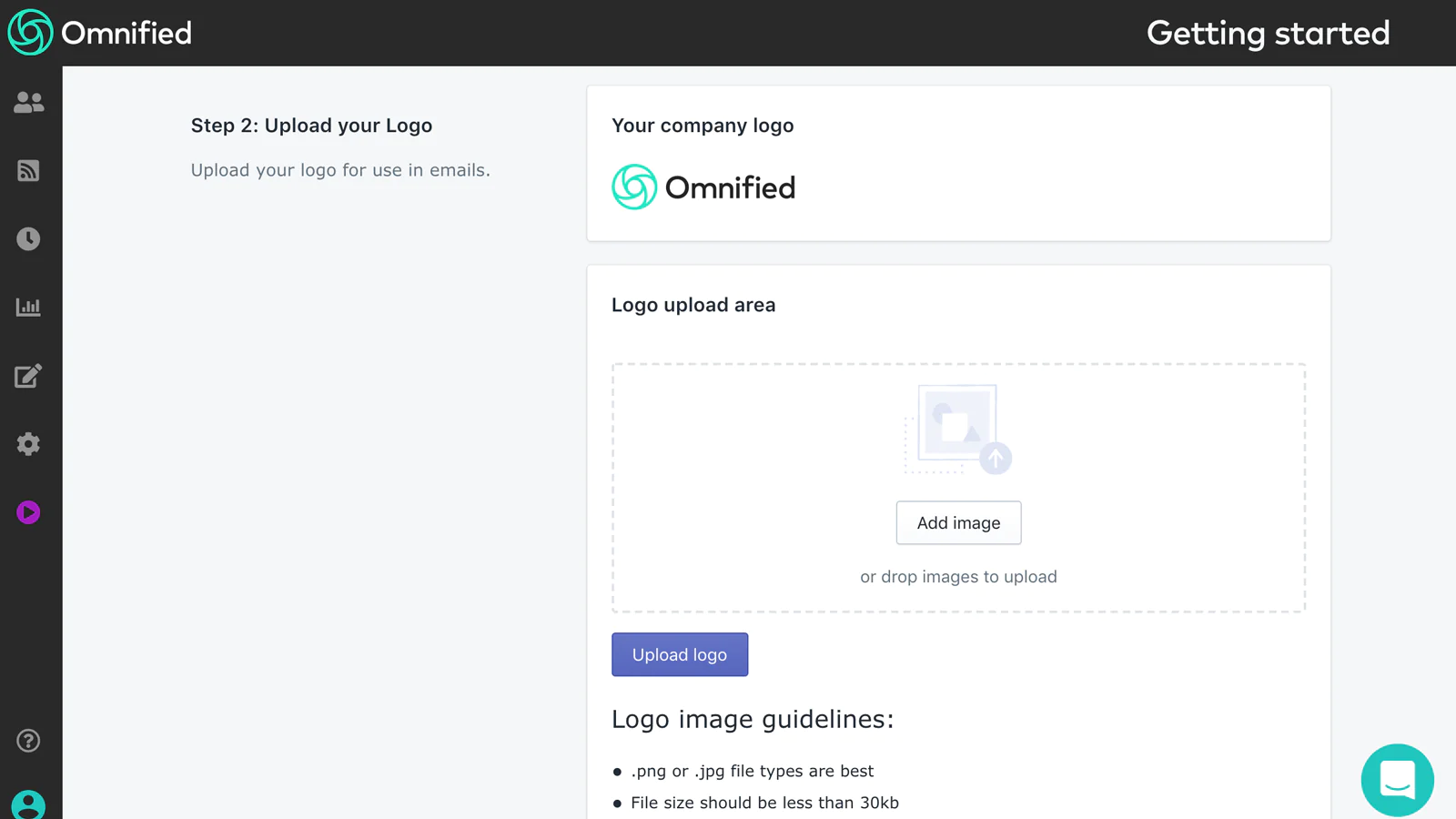Open help via the question mark icon

click(x=28, y=741)
